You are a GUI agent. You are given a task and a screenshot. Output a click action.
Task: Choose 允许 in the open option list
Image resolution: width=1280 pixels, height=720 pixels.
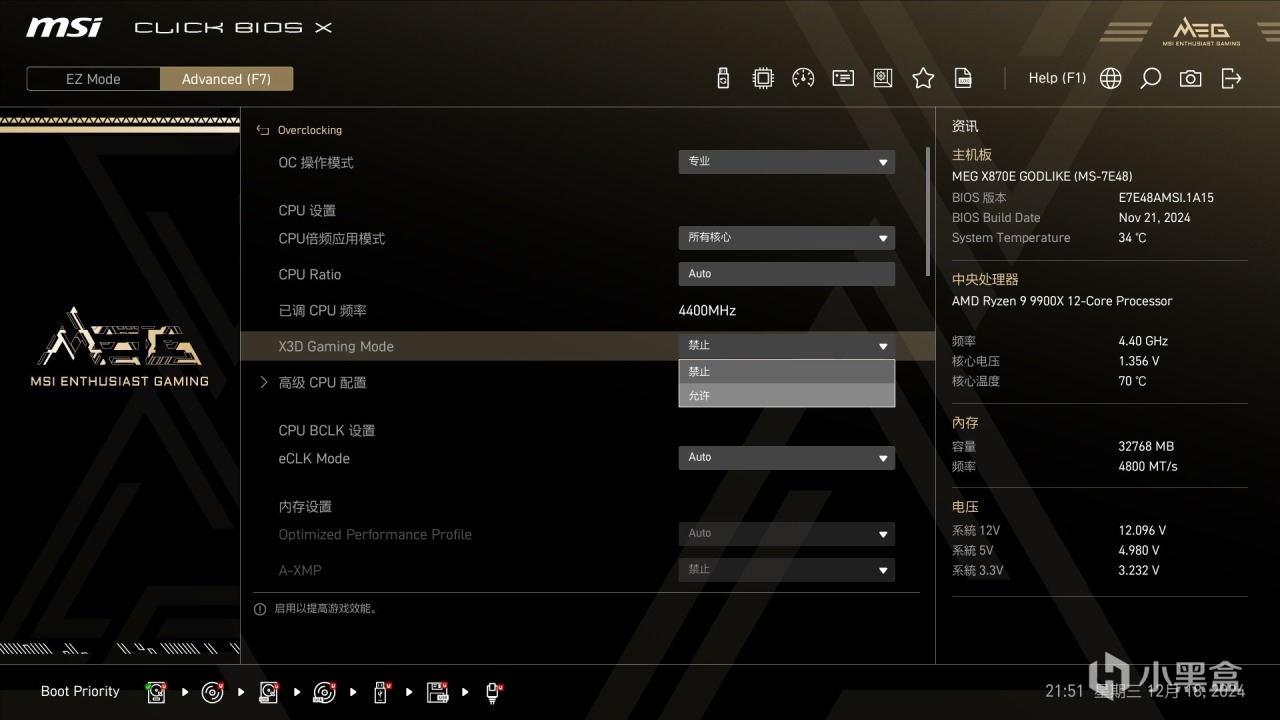[786, 396]
